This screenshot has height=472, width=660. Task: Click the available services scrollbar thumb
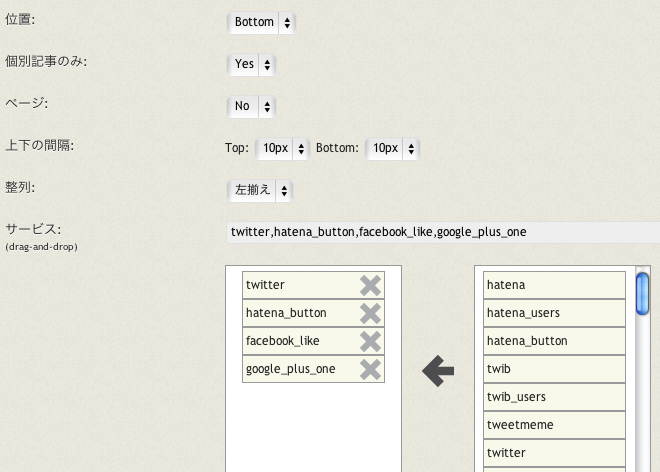[x=642, y=293]
